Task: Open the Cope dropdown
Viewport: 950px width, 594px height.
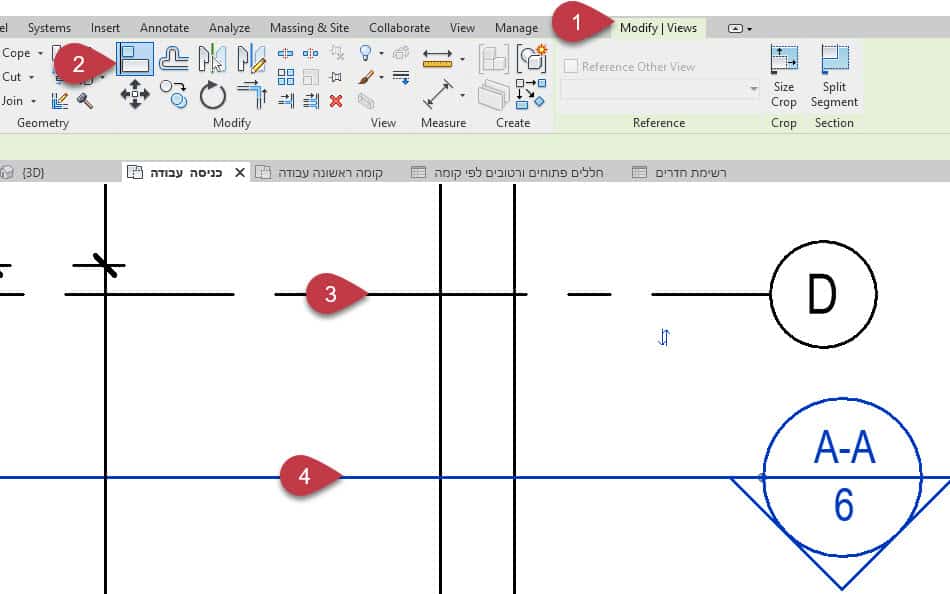Action: (x=41, y=53)
